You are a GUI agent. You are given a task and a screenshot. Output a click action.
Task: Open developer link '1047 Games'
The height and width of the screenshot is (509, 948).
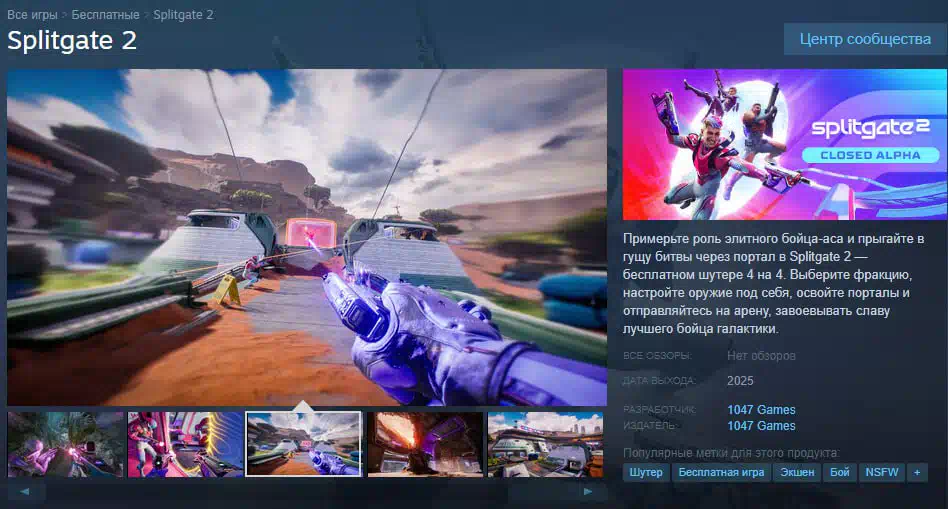[x=761, y=410]
